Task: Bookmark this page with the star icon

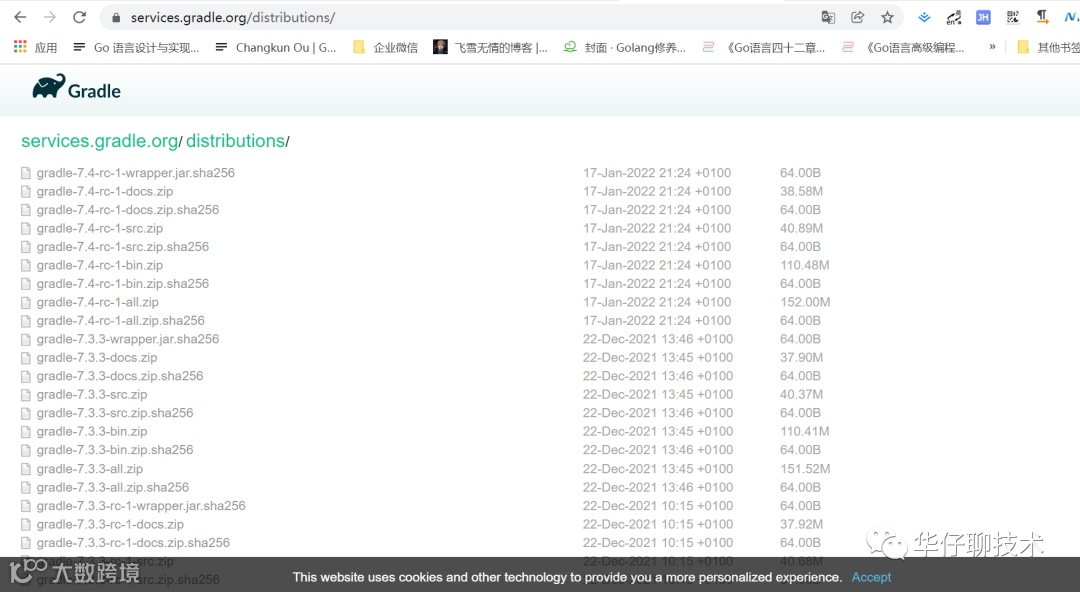Action: click(887, 17)
